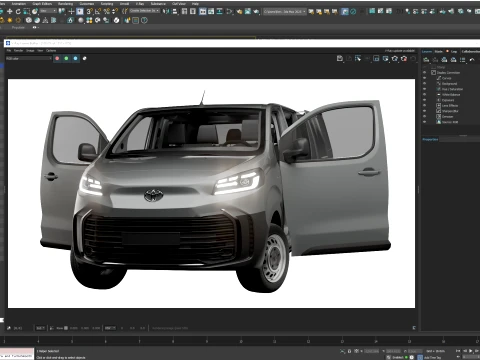The height and width of the screenshot is (360, 480).
Task: Click the region render icon in frame buffer
Action: pyautogui.click(x=376, y=59)
